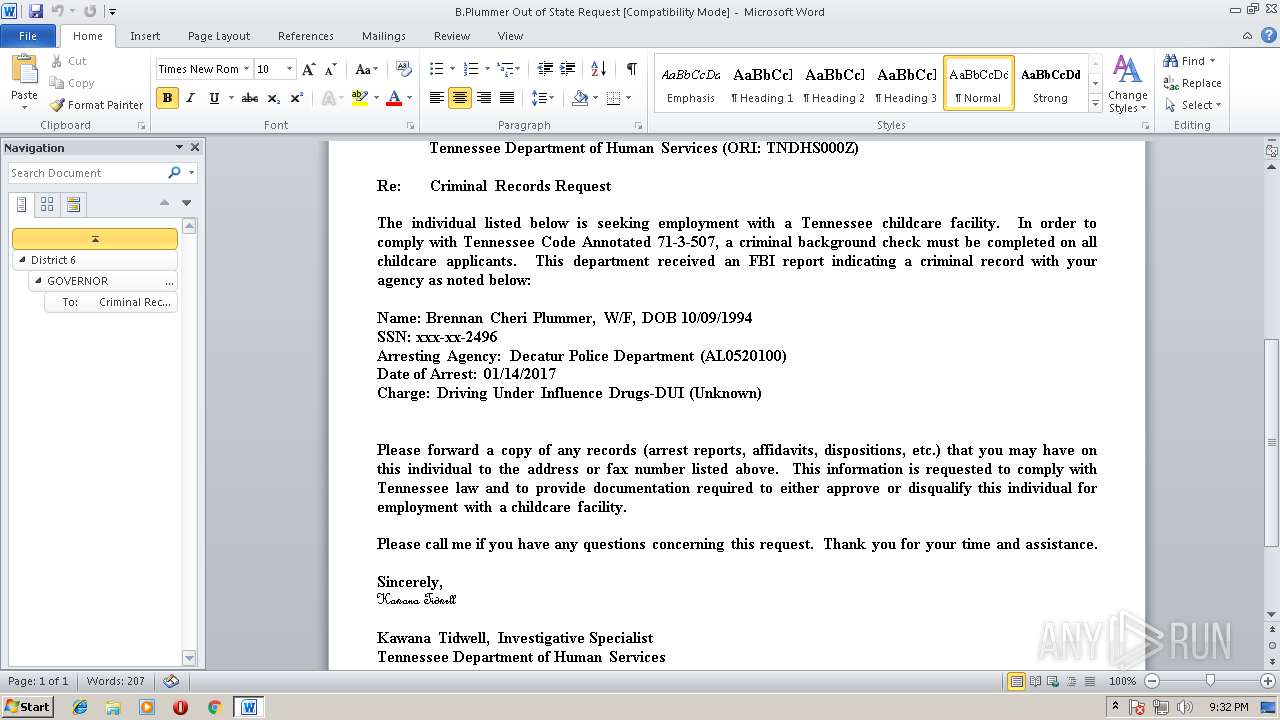Switch to Insert tab

click(145, 36)
